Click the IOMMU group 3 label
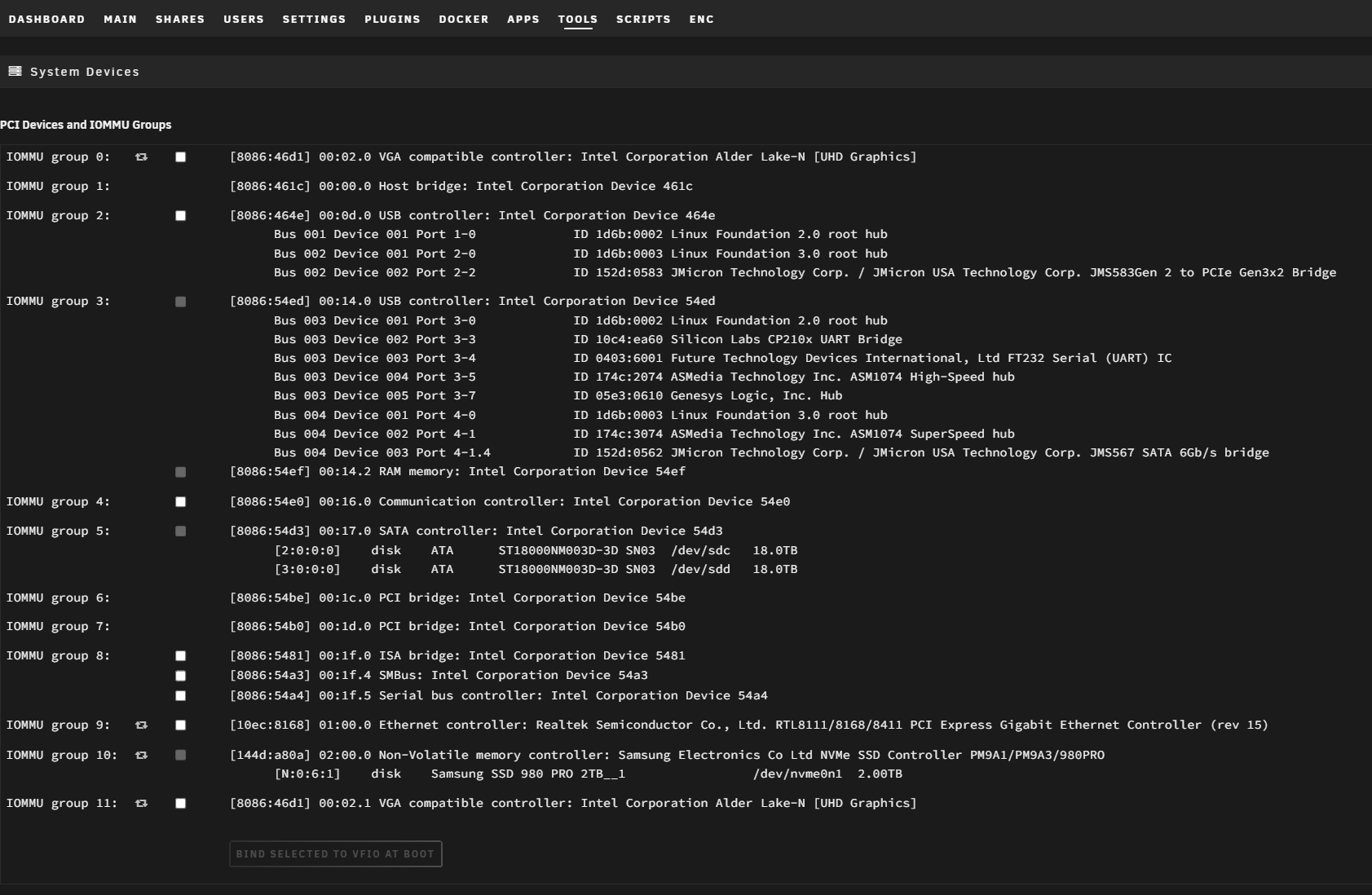Image resolution: width=1372 pixels, height=895 pixels. (58, 302)
